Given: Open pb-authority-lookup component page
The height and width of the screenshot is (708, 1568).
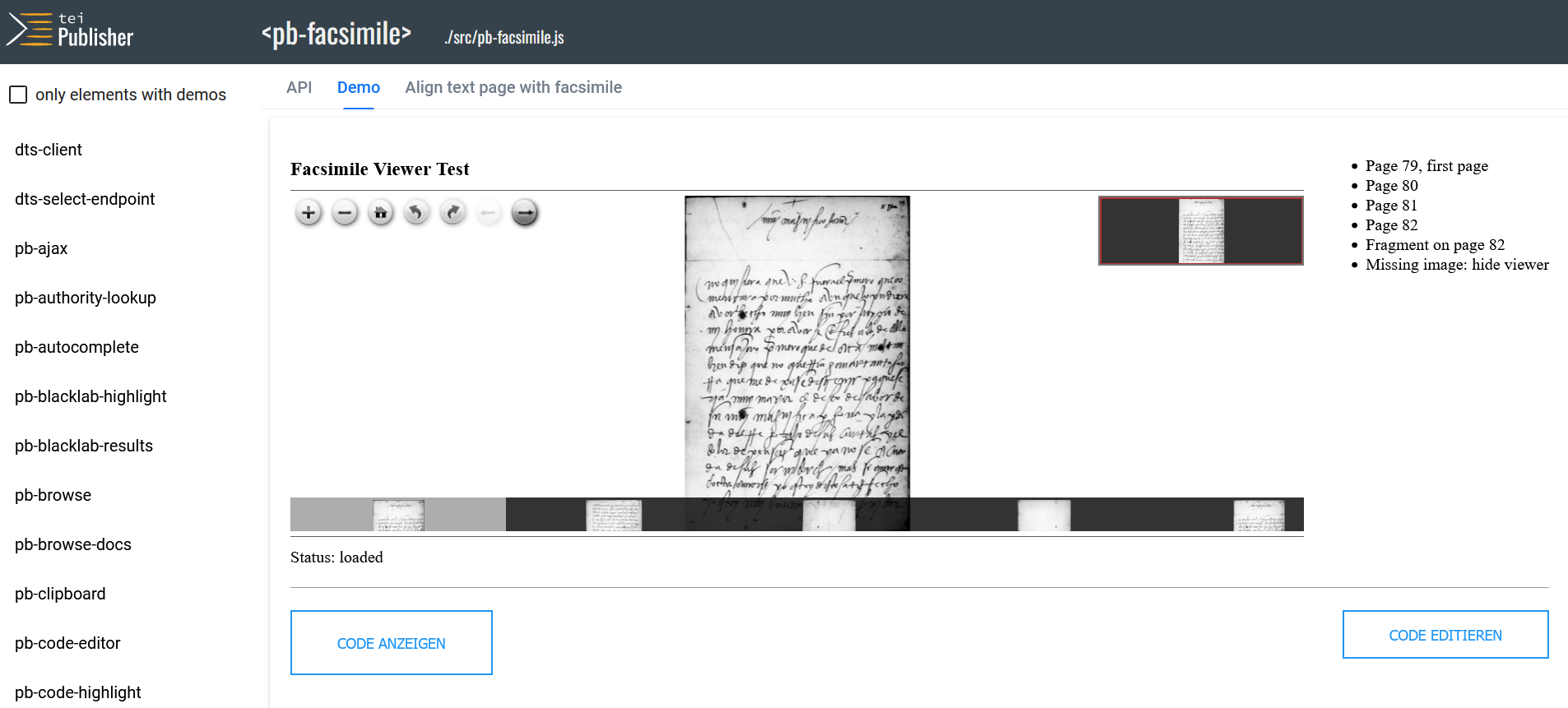Looking at the screenshot, I should click(x=86, y=298).
